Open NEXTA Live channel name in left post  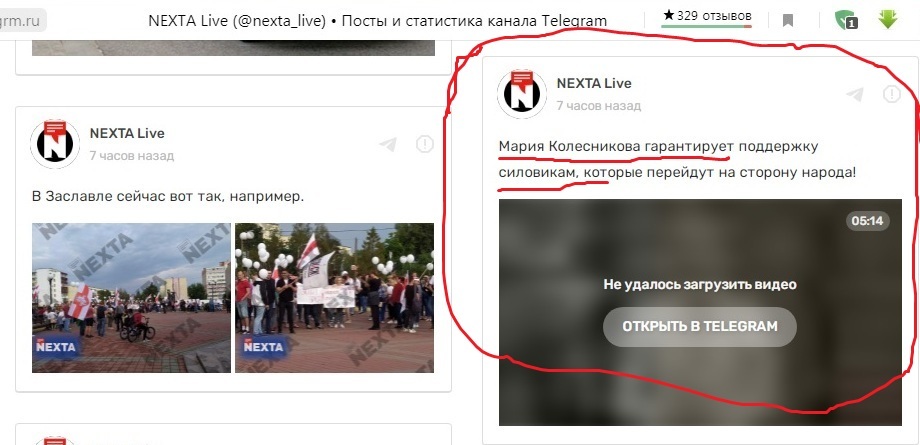tap(127, 133)
